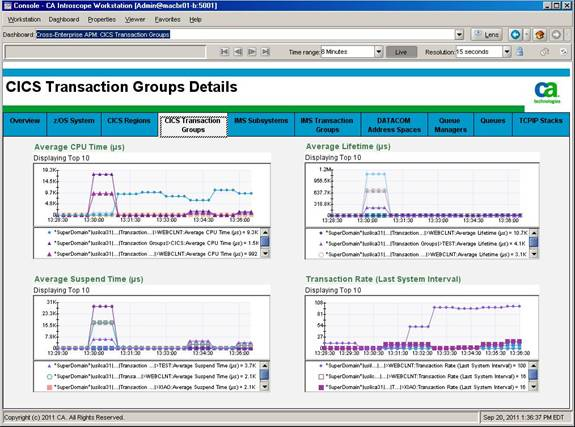This screenshot has width=575, height=427.
Task: Select WEBCLNT Average CPU Time 992 legend entry
Action: (x=152, y=254)
